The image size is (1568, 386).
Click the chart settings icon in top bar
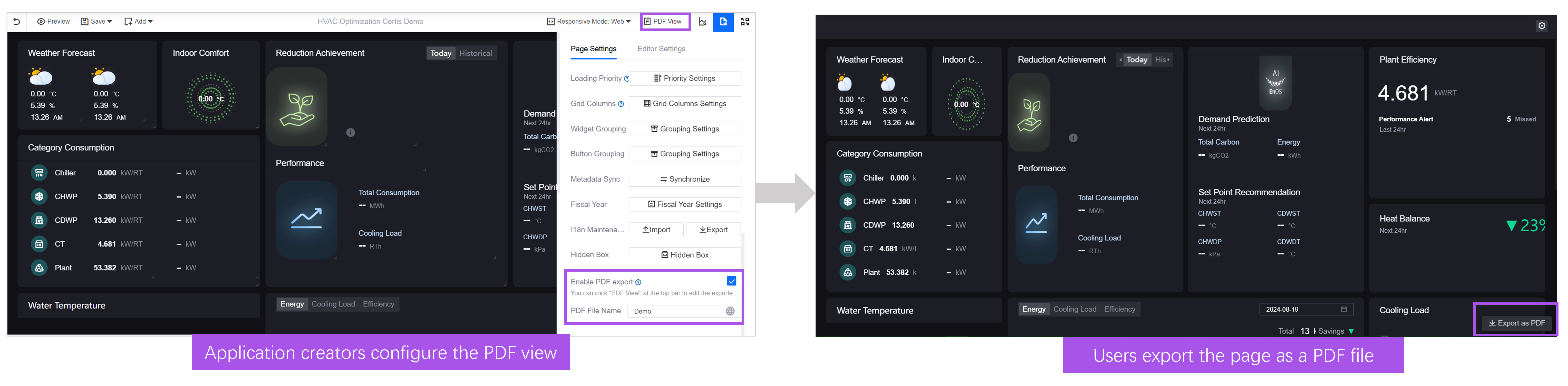[702, 22]
